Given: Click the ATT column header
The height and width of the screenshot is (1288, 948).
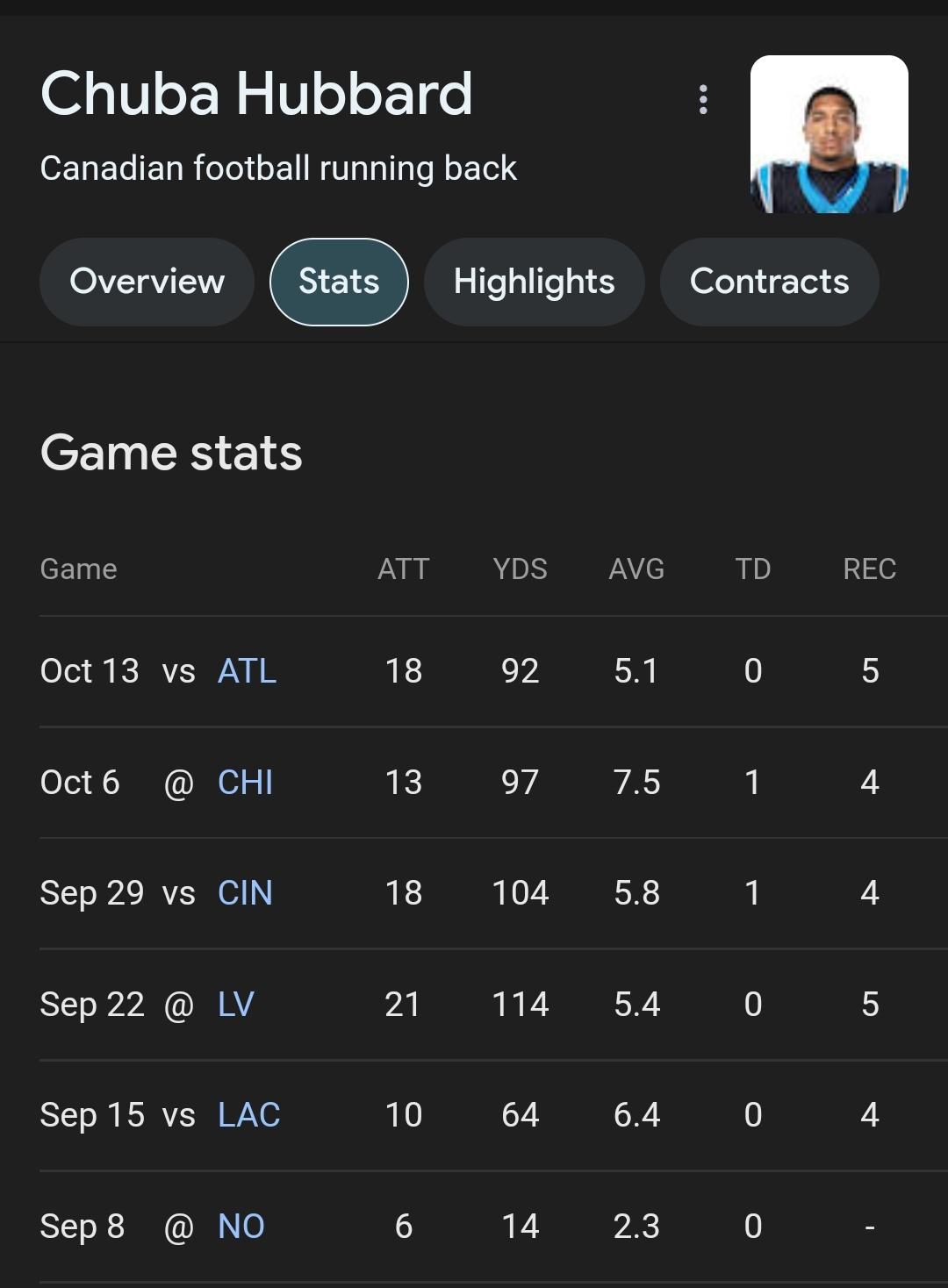Looking at the screenshot, I should pos(403,569).
